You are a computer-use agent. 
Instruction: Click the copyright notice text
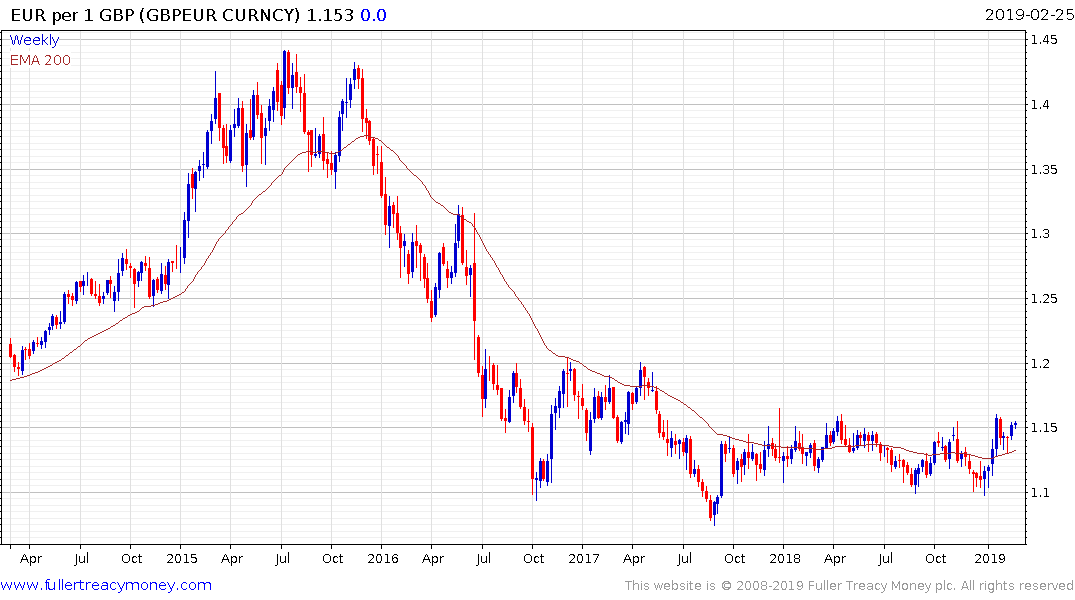(x=849, y=586)
